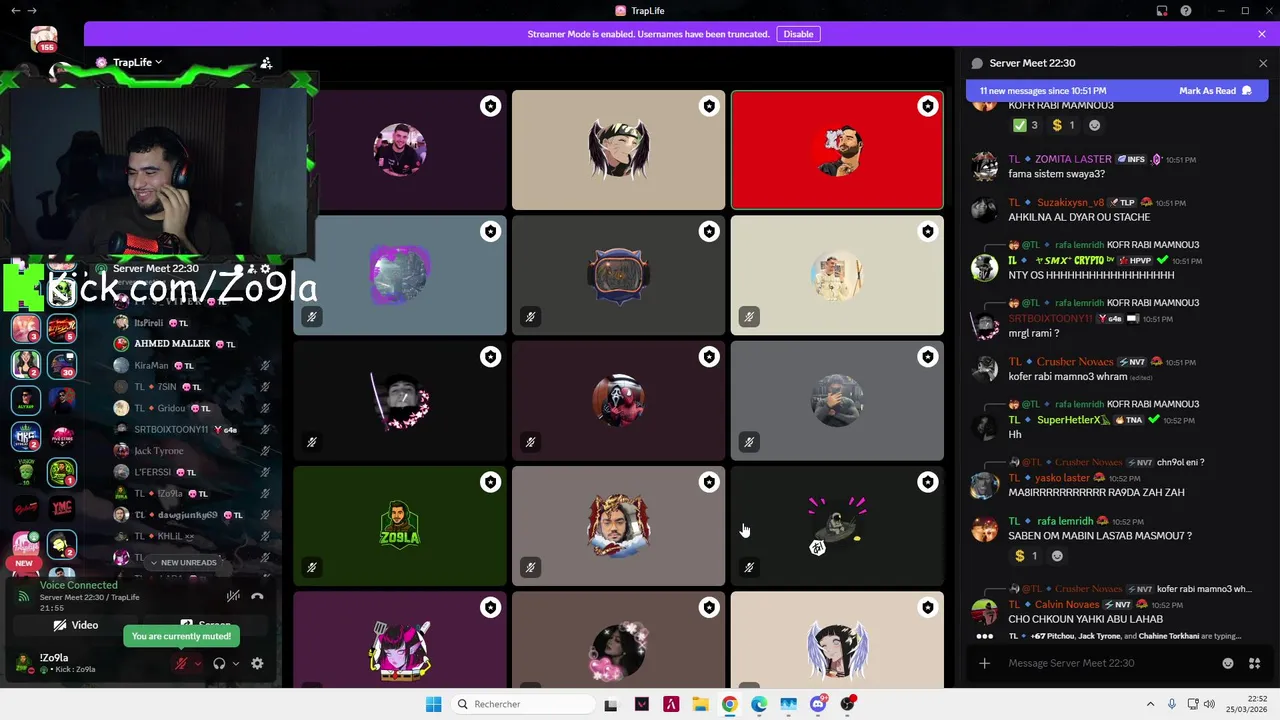Add a reaction to the KOFR RABI MAMNOU3 message

pos(1094,125)
